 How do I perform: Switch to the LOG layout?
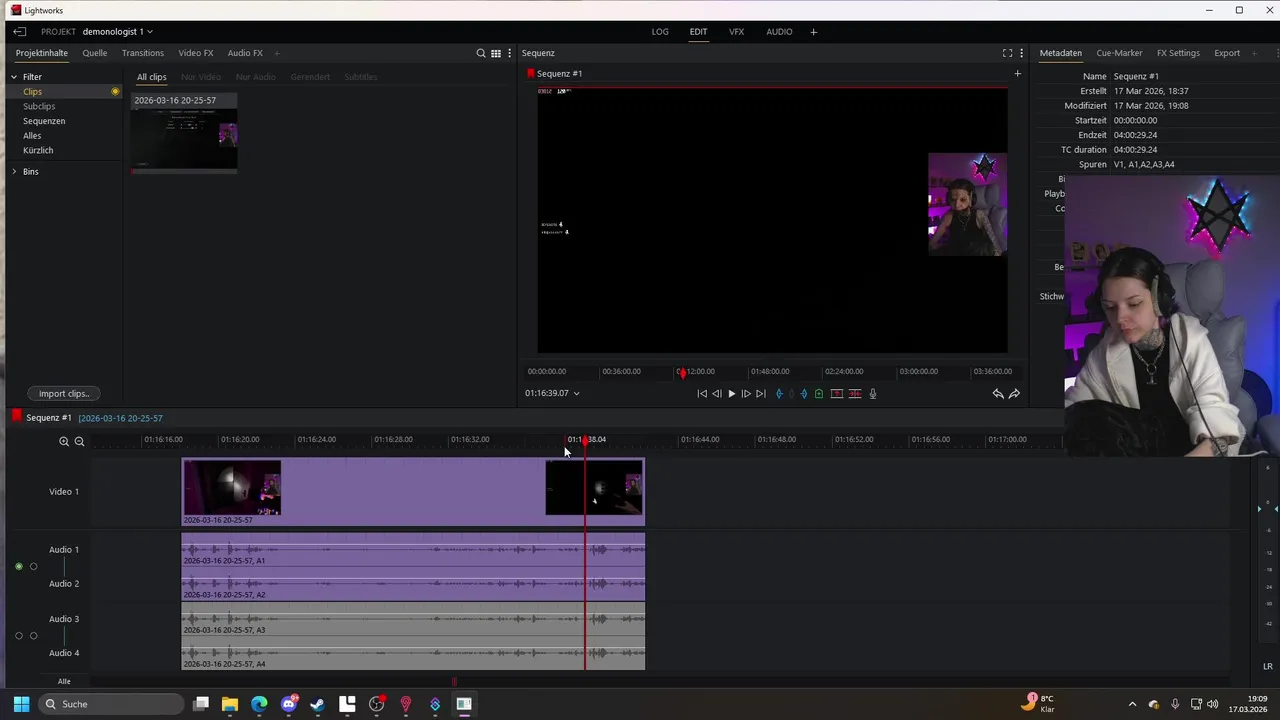pyautogui.click(x=660, y=32)
